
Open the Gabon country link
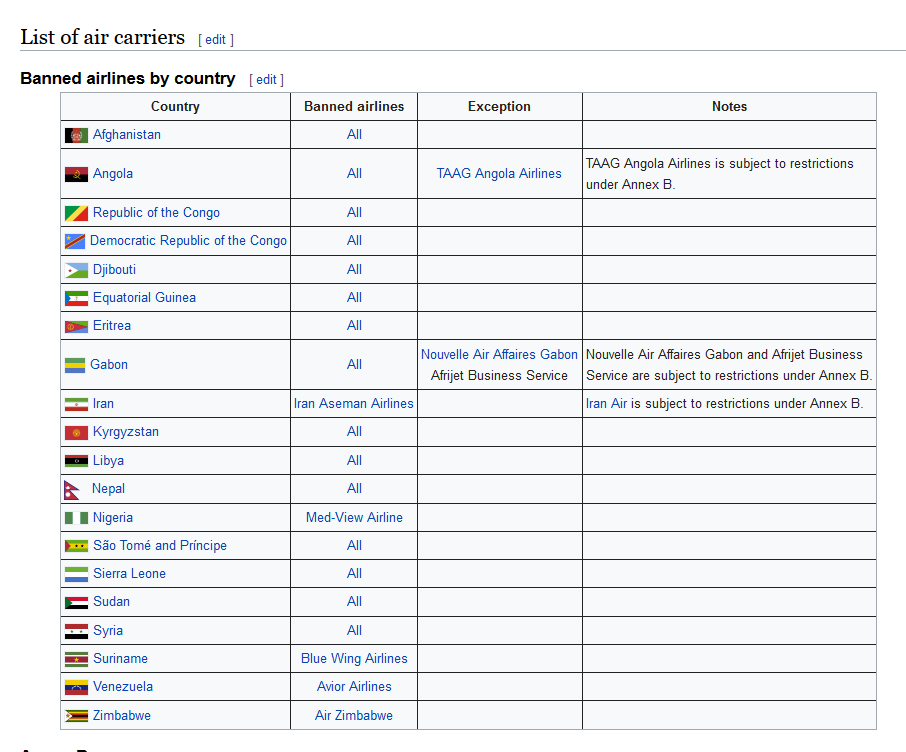109,365
